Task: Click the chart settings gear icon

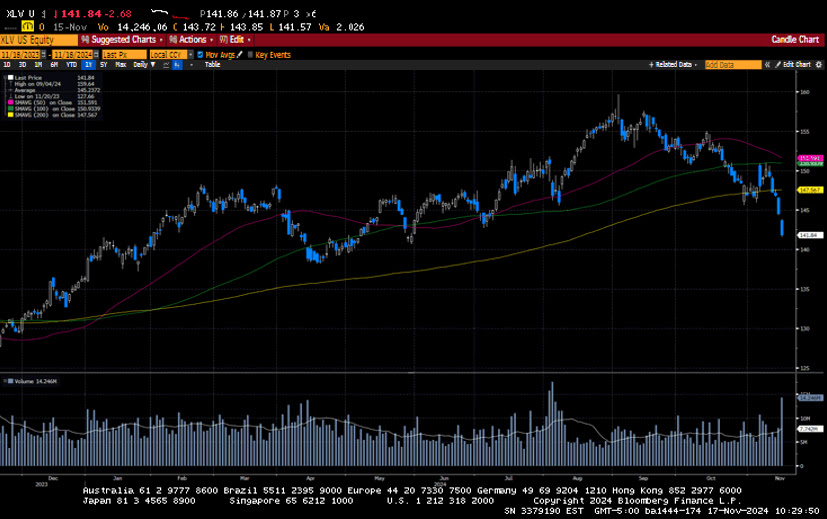Action: pyautogui.click(x=817, y=64)
